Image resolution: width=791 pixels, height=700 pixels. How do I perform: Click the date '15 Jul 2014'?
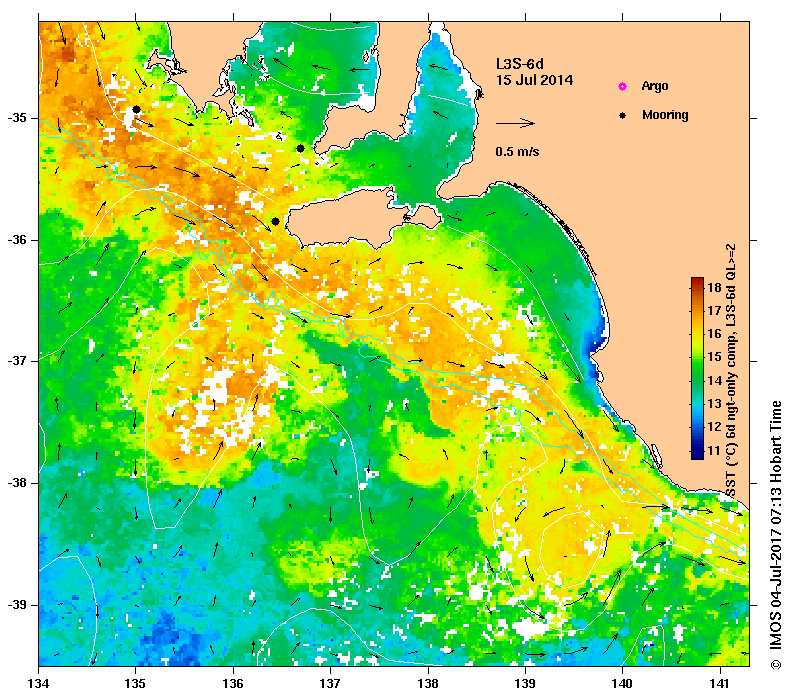pos(534,80)
